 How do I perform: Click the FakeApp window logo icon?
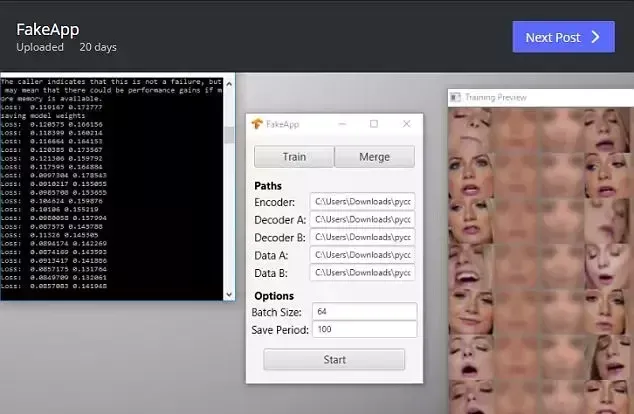[257, 124]
